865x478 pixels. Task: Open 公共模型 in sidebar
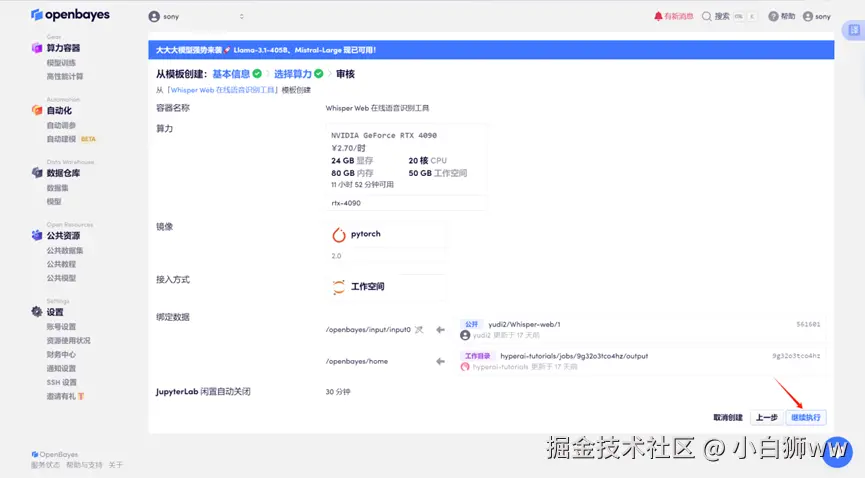[x=61, y=278]
